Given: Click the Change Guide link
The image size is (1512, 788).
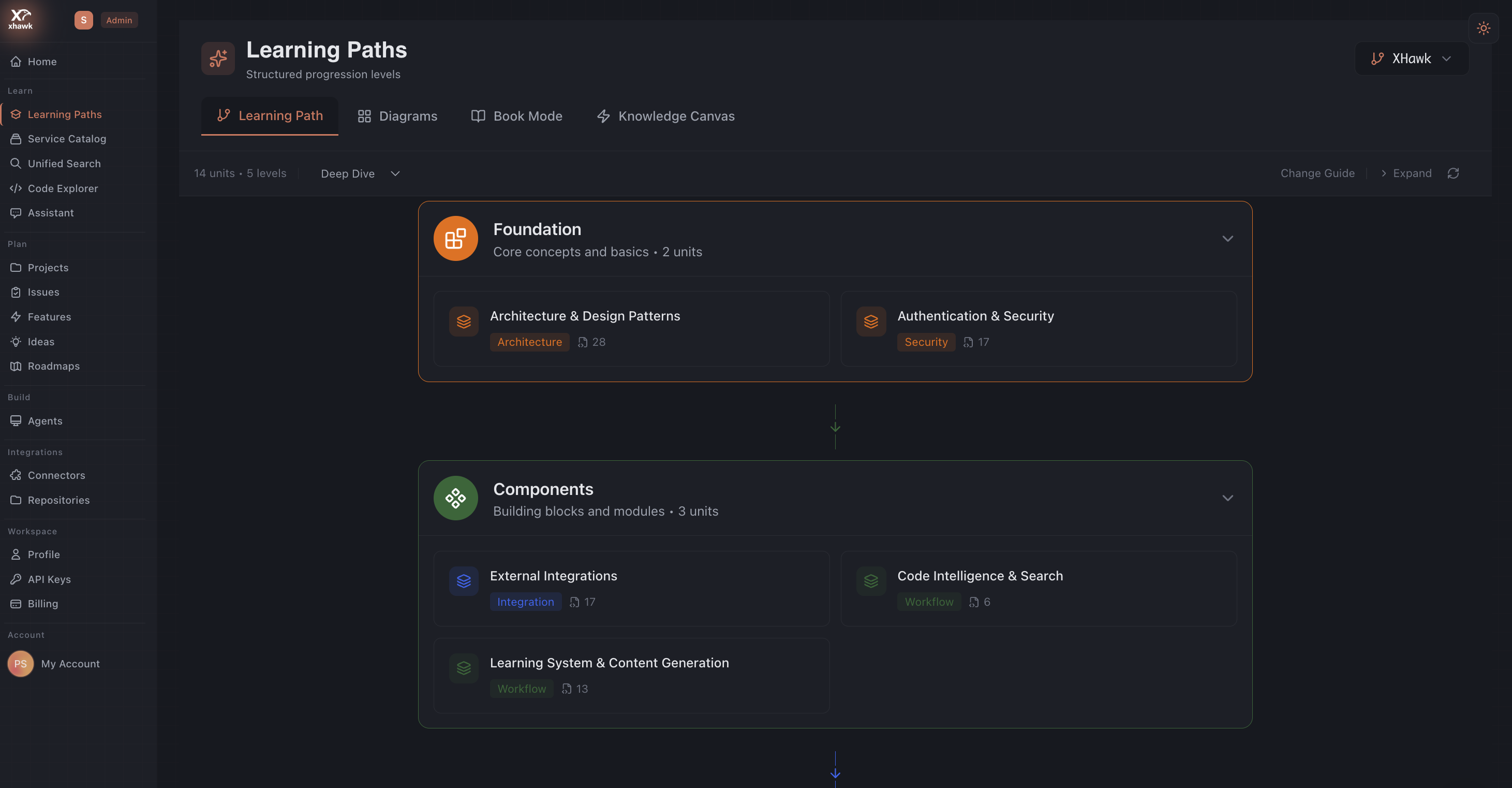Looking at the screenshot, I should pos(1317,173).
